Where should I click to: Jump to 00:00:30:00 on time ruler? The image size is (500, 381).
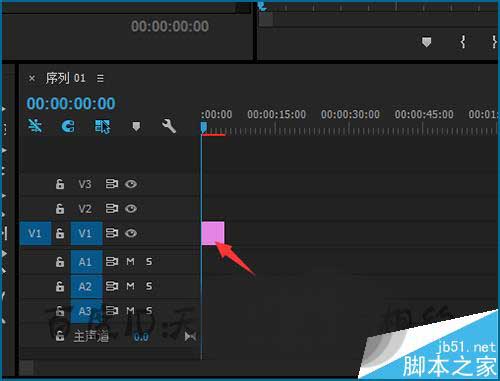point(350,114)
